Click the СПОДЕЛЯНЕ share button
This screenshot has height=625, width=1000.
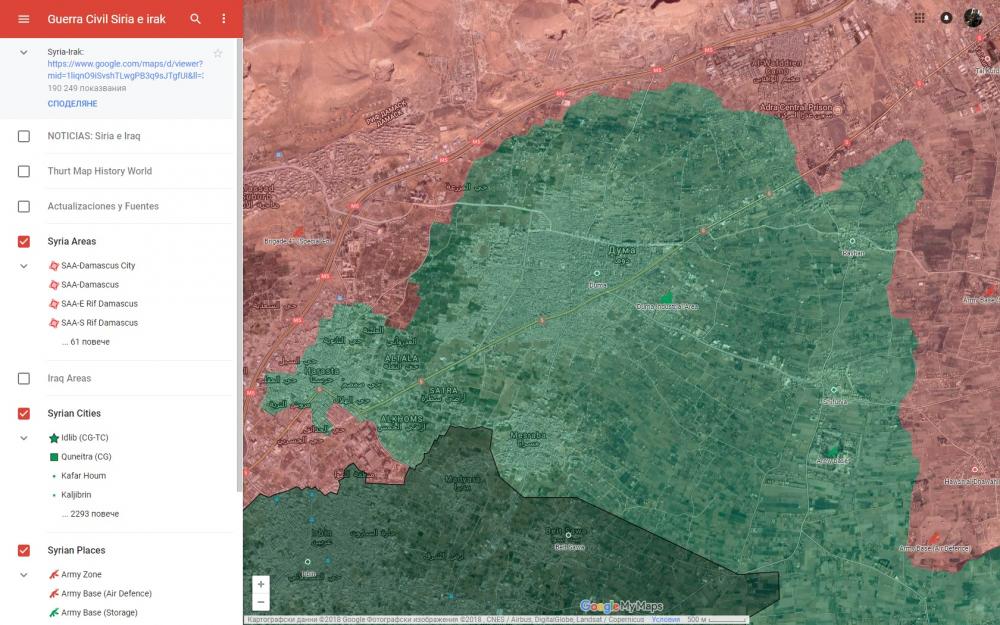pyautogui.click(x=72, y=103)
